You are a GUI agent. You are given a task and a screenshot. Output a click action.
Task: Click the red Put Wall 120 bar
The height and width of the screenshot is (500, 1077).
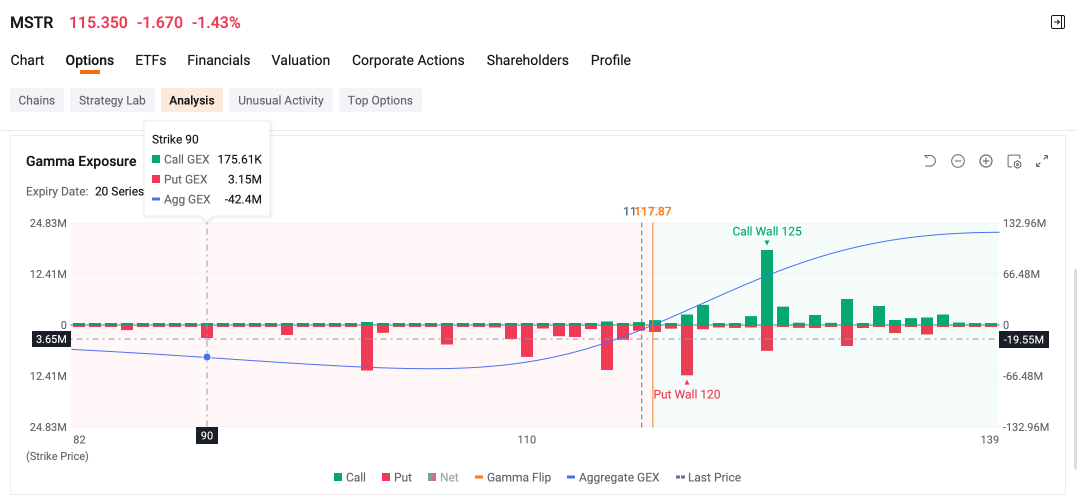coord(687,350)
